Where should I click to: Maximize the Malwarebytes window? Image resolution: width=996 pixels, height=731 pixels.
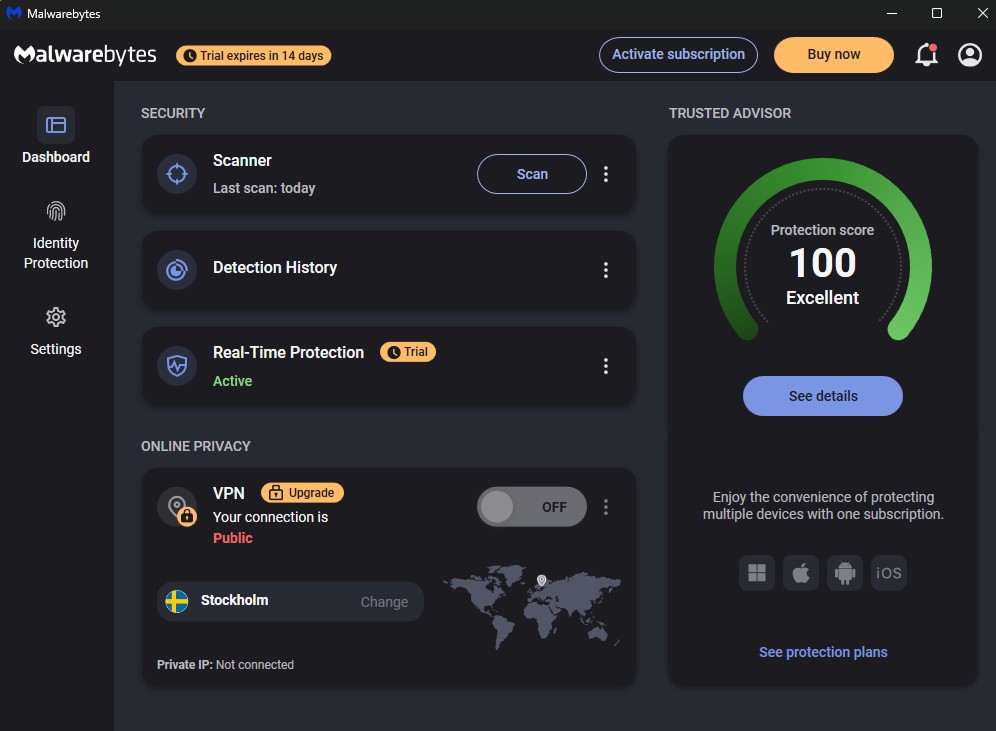point(937,13)
